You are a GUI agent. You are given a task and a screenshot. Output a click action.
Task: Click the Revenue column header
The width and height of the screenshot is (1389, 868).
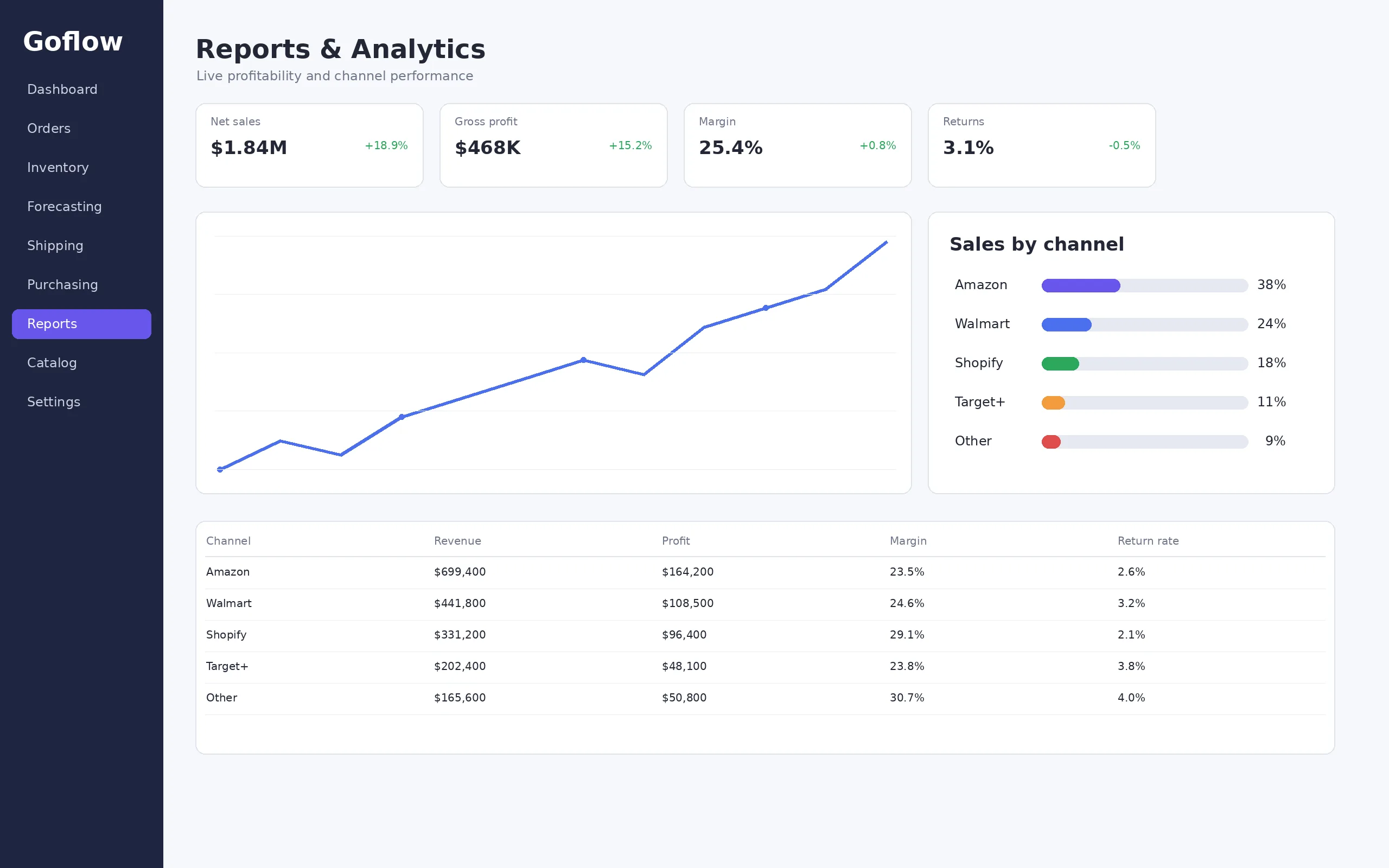point(457,541)
